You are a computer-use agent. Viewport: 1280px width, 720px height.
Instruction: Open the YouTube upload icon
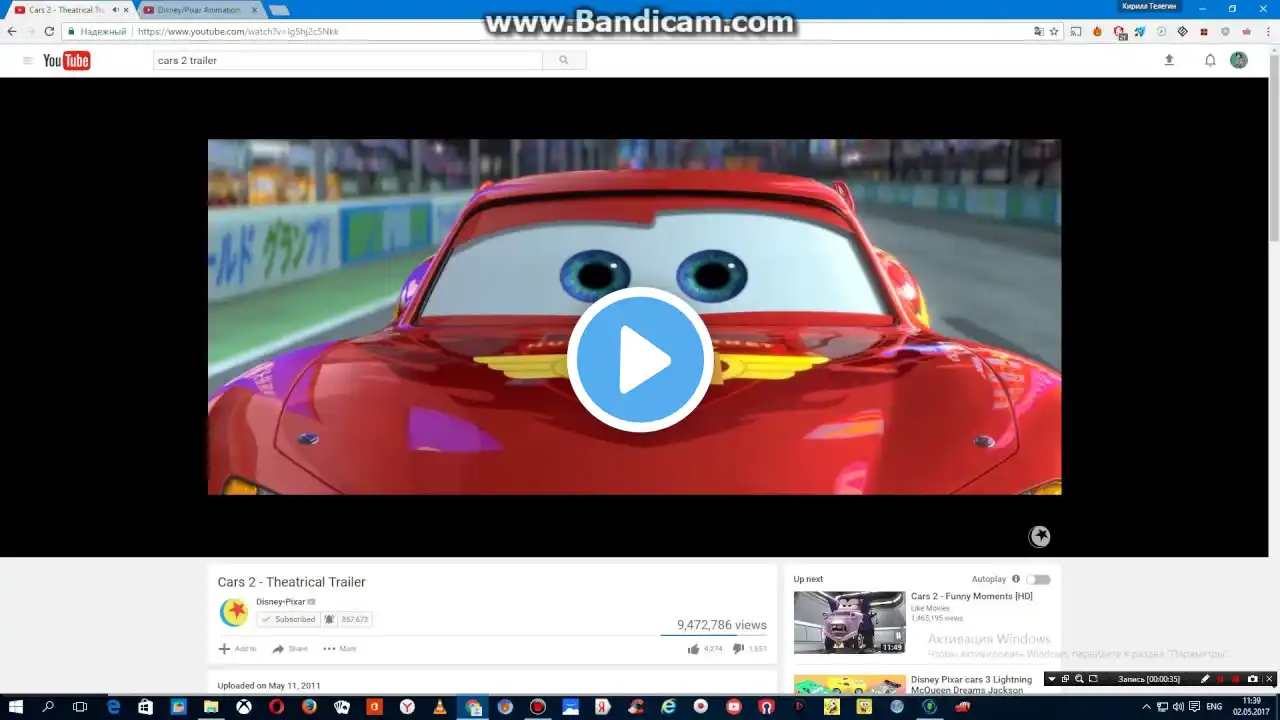coord(1169,61)
